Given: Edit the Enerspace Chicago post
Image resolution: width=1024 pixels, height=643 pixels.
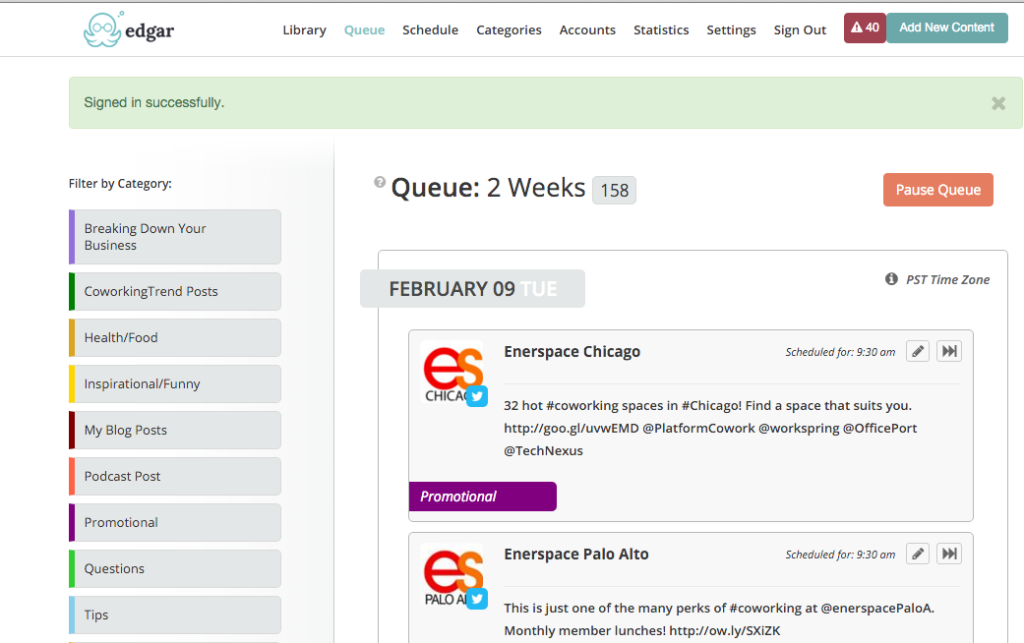Looking at the screenshot, I should coord(918,351).
